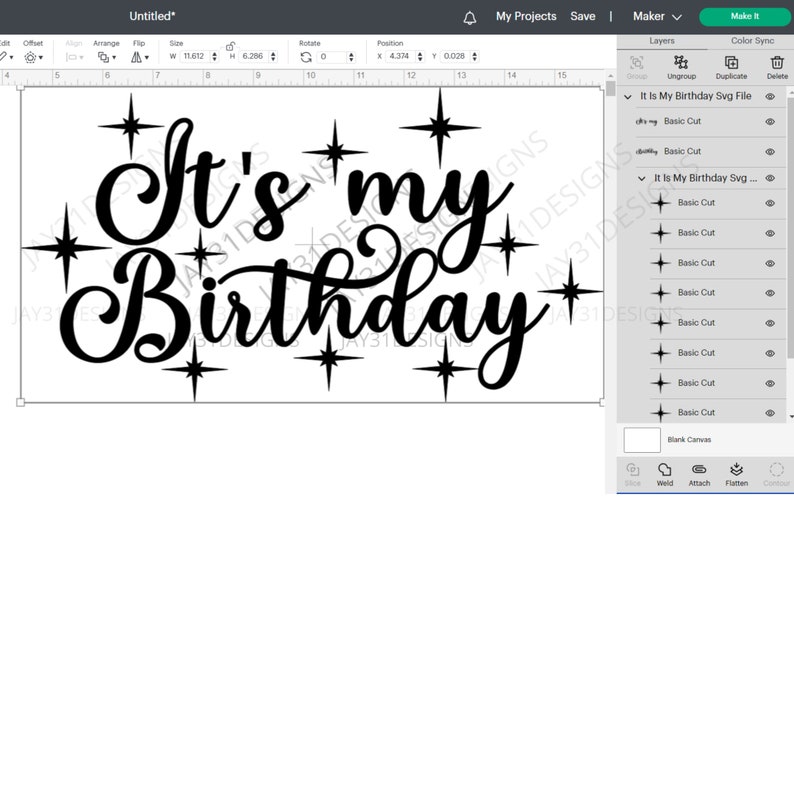The image size is (794, 794).
Task: Open My Projects
Action: coord(526,16)
